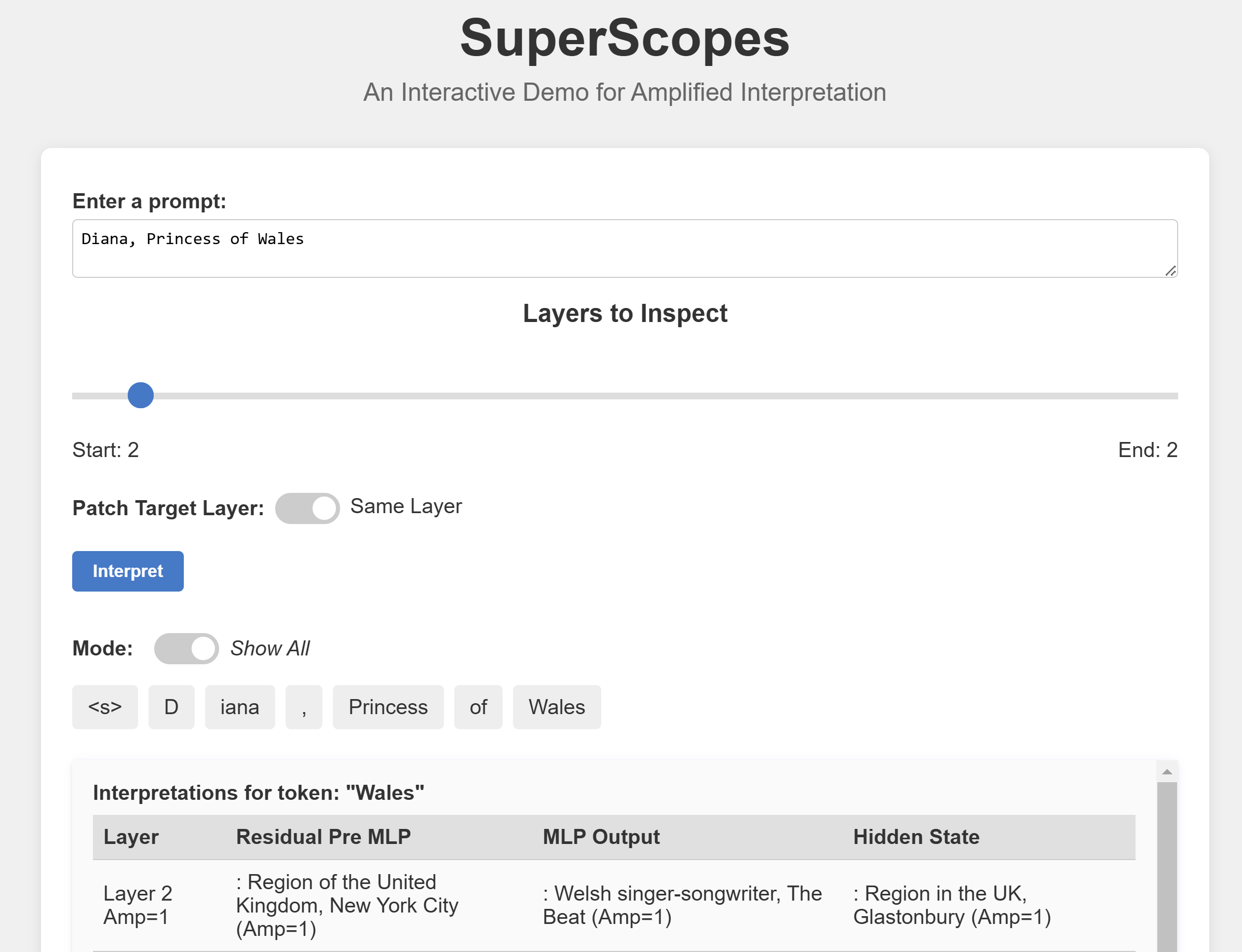This screenshot has height=952, width=1242.
Task: Click the Hidden State column header
Action: (916, 837)
